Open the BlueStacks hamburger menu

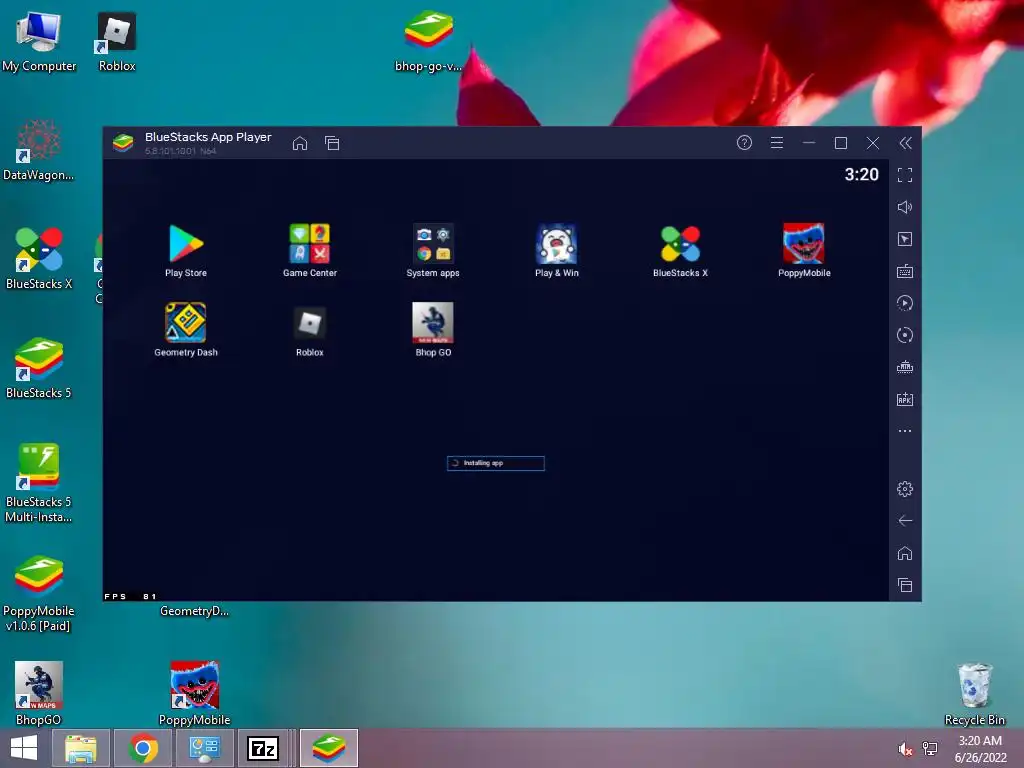(x=776, y=142)
